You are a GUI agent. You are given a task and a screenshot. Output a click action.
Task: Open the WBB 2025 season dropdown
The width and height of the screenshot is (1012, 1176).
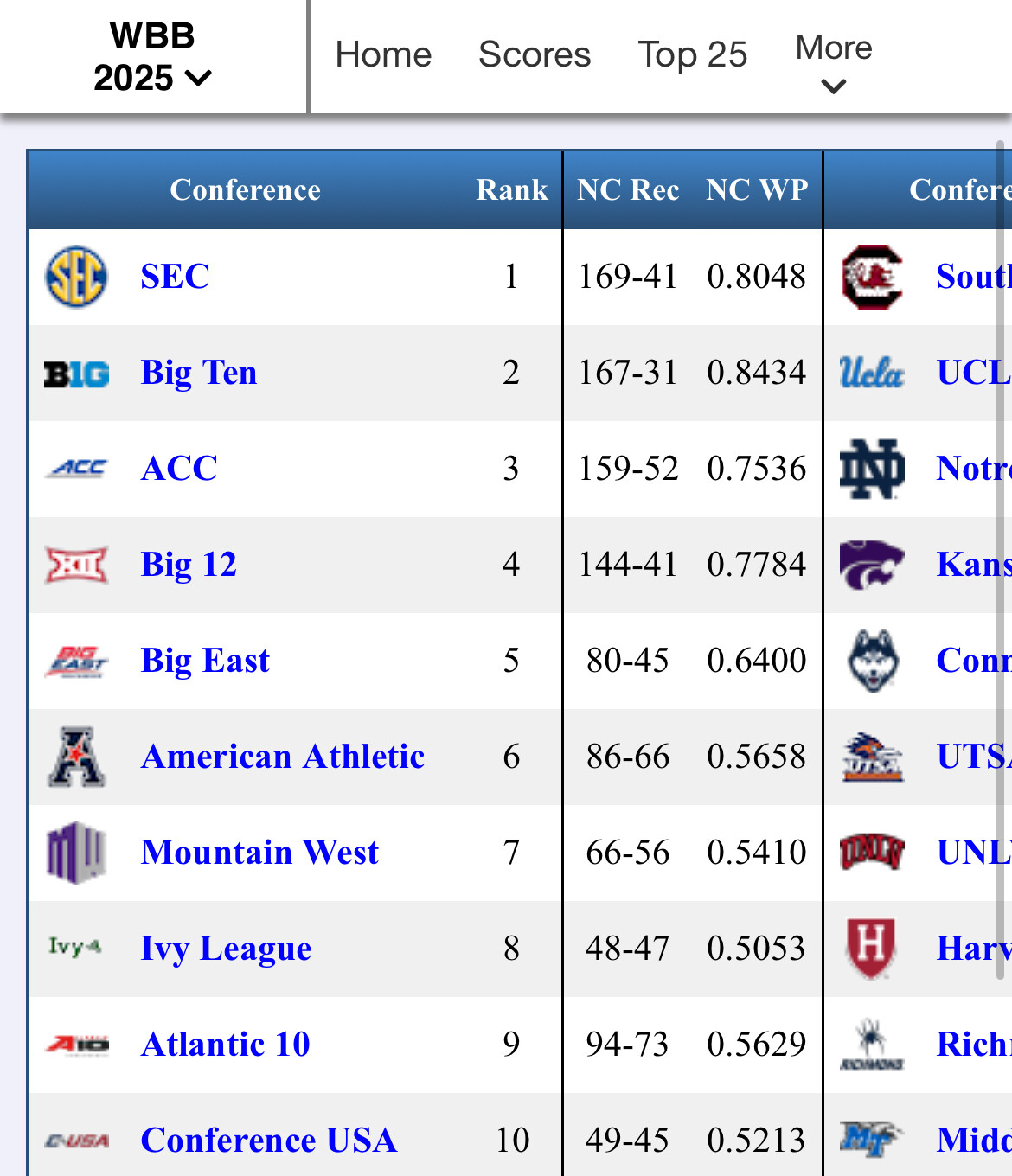[152, 57]
